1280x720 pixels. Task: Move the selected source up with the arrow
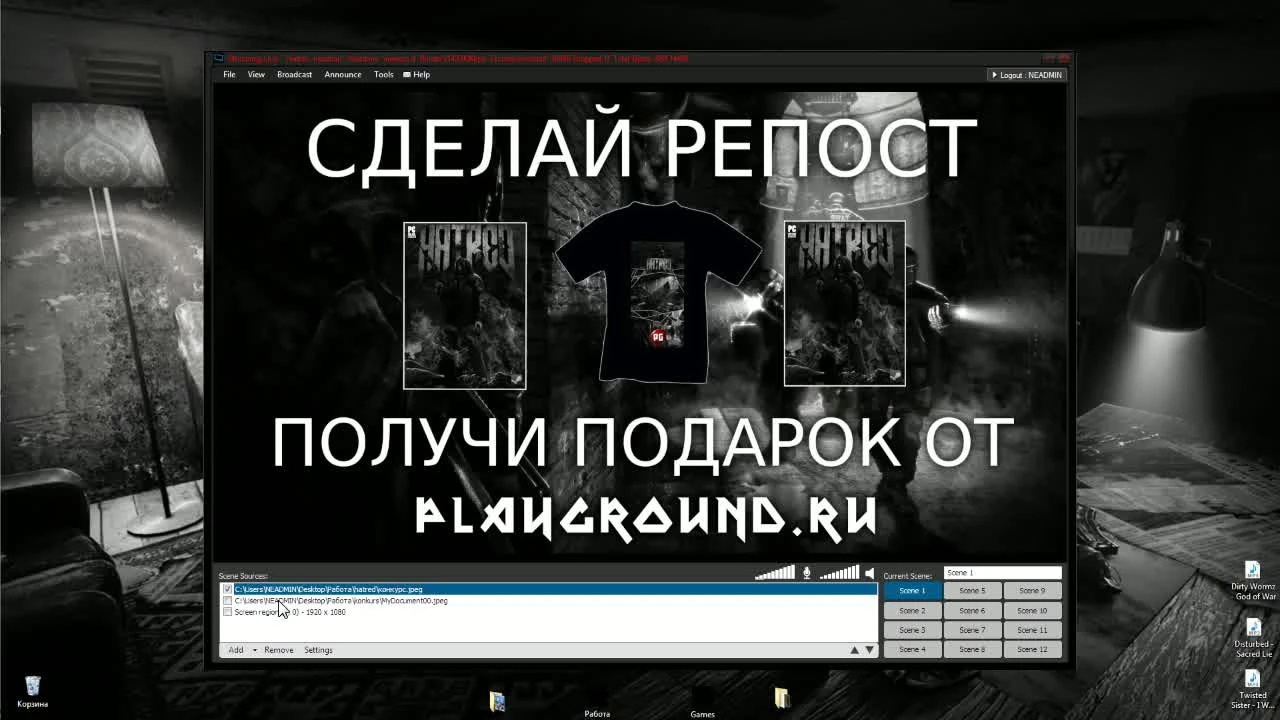[x=854, y=649]
